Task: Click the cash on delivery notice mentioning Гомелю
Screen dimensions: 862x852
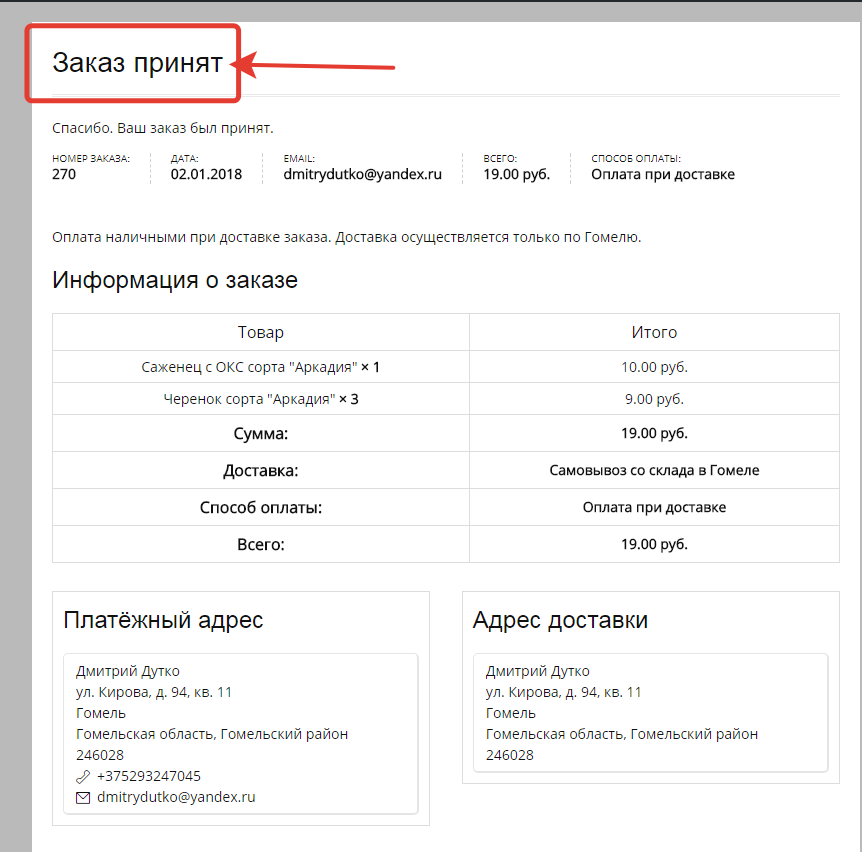Action: click(347, 237)
